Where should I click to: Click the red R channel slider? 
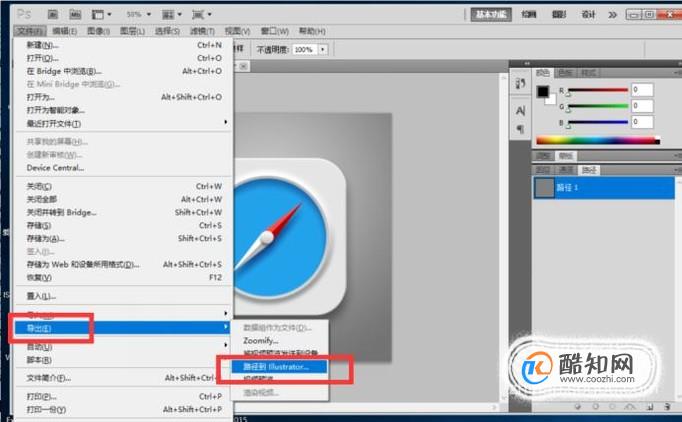(x=597, y=90)
